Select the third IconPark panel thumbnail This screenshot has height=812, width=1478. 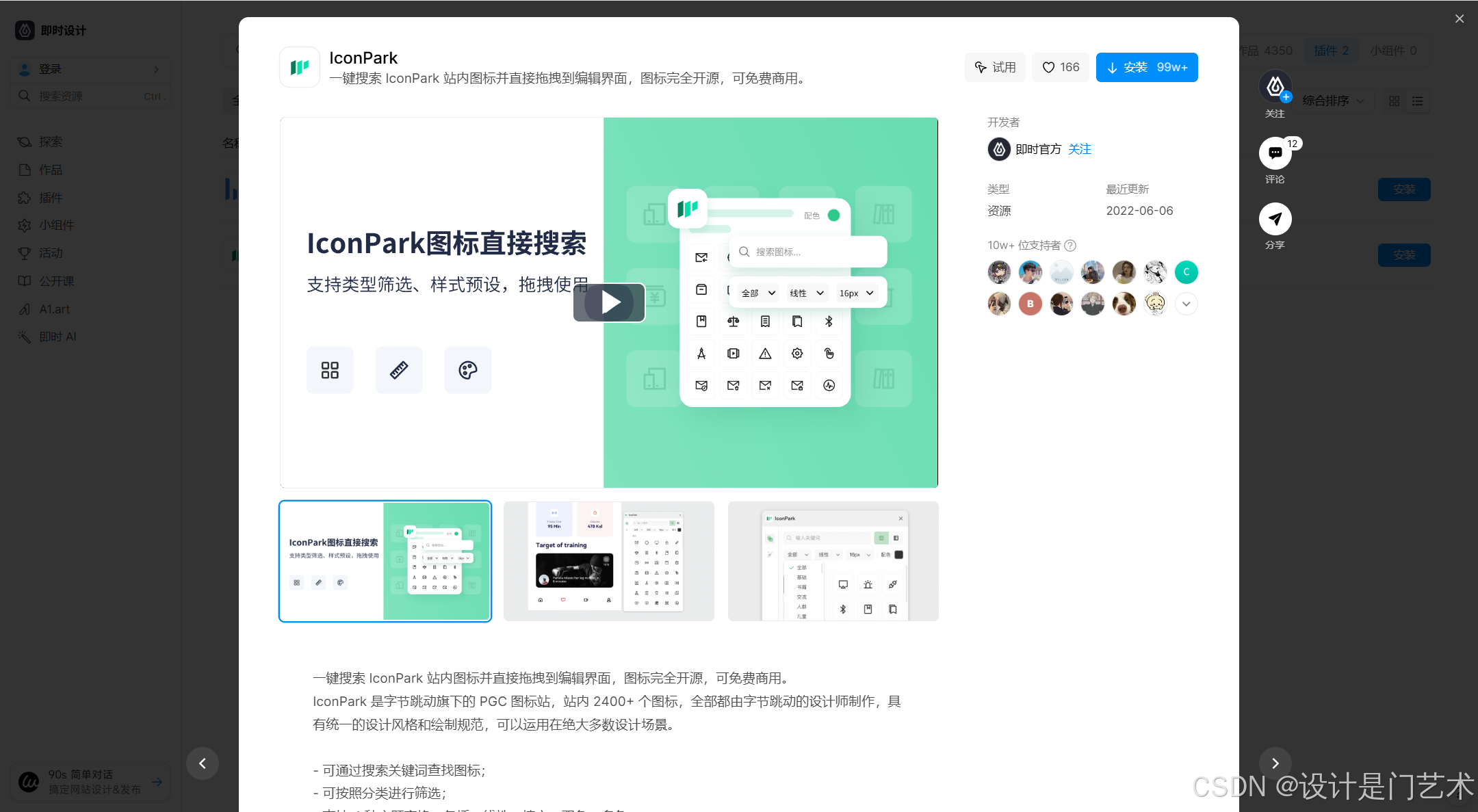click(x=833, y=561)
